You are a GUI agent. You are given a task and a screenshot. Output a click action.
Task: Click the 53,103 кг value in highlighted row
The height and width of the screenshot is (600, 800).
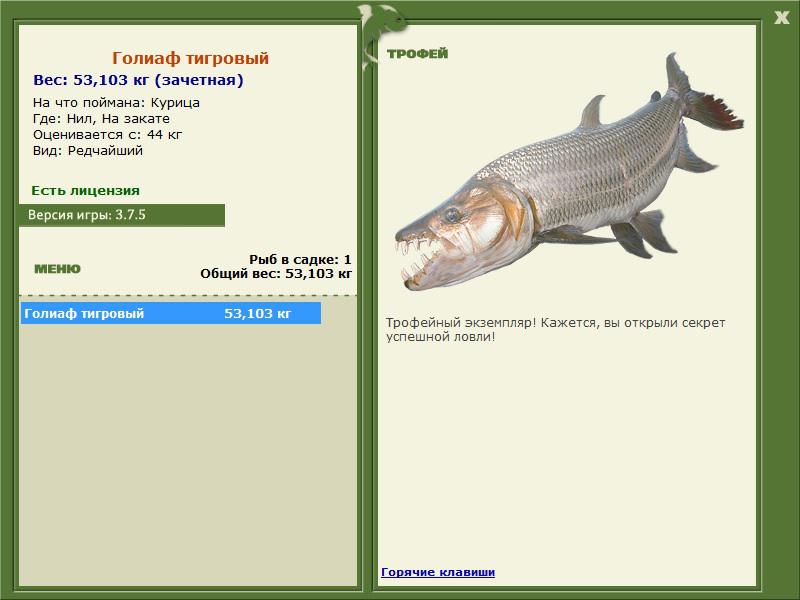[x=258, y=313]
